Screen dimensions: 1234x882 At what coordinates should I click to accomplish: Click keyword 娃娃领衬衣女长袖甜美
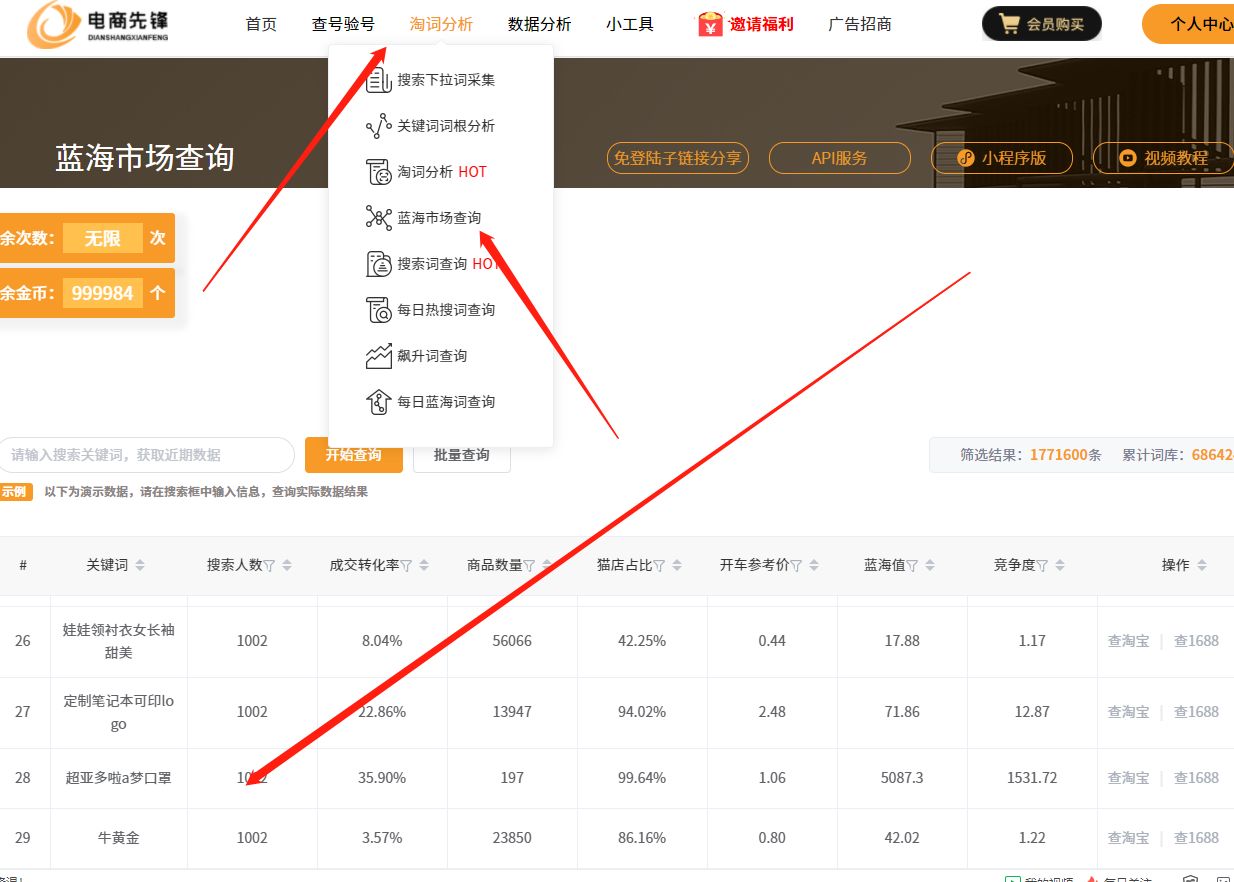119,641
